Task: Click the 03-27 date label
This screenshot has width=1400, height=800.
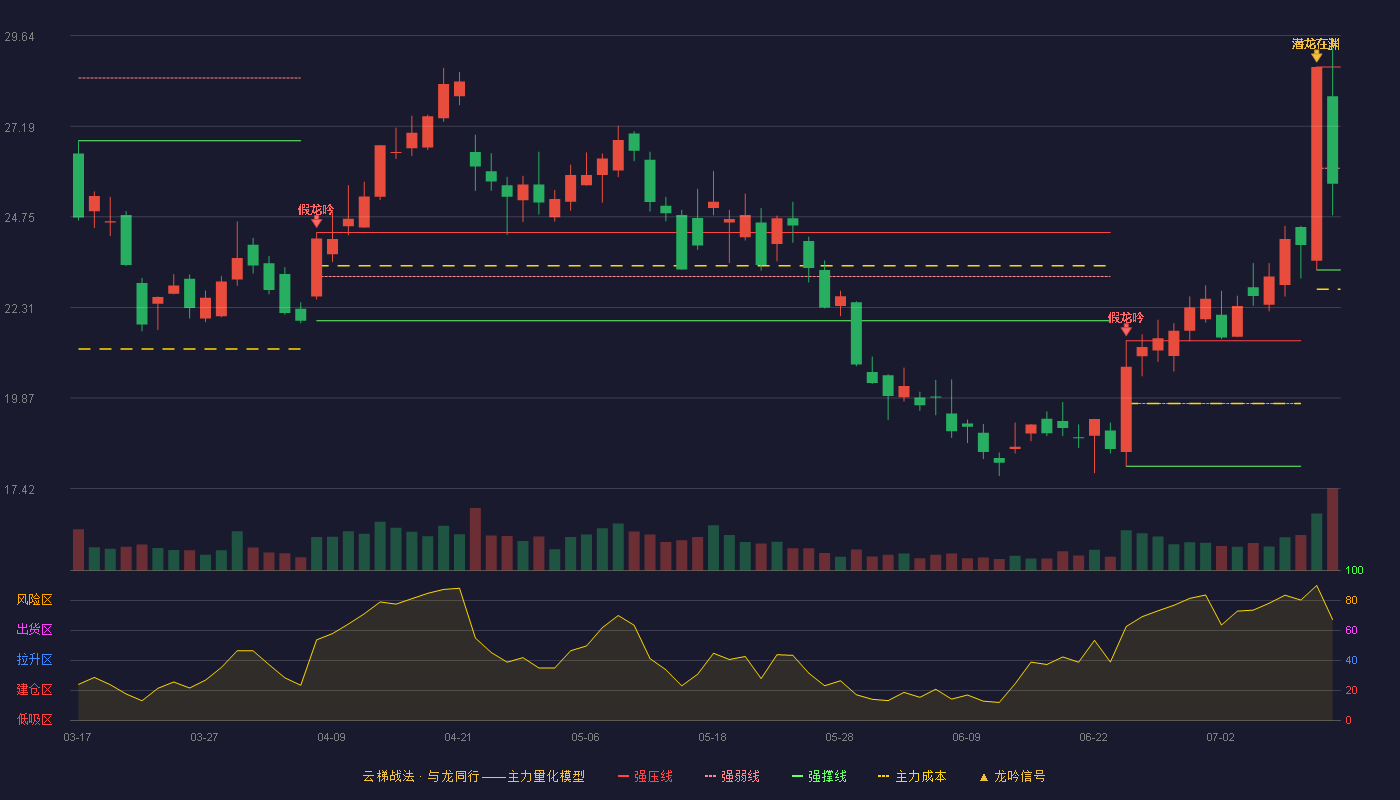Action: pos(204,737)
